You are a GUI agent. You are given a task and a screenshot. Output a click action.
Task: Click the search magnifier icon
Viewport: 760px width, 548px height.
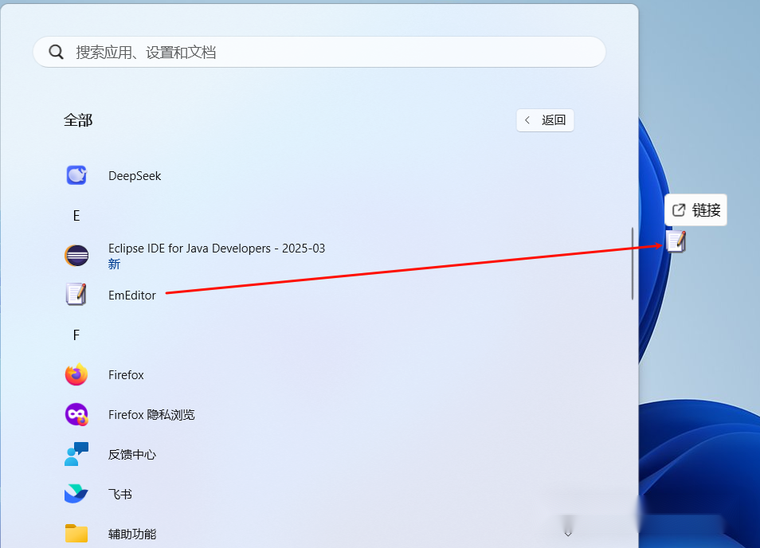click(x=56, y=52)
